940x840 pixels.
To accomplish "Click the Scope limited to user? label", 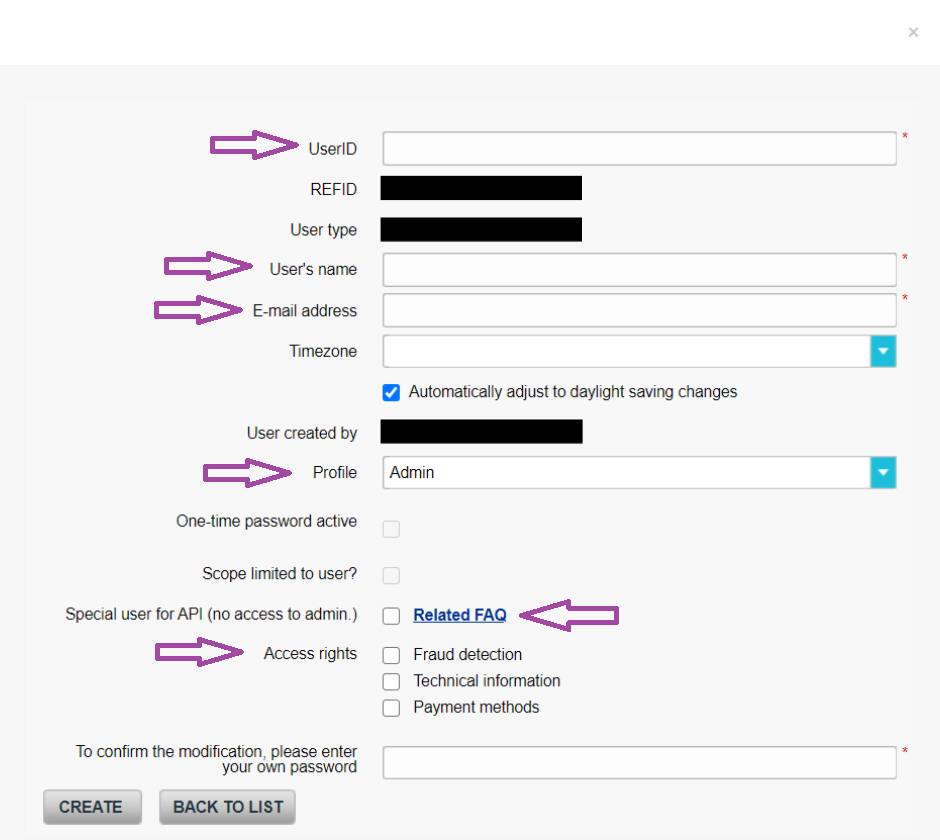I will coord(279,574).
